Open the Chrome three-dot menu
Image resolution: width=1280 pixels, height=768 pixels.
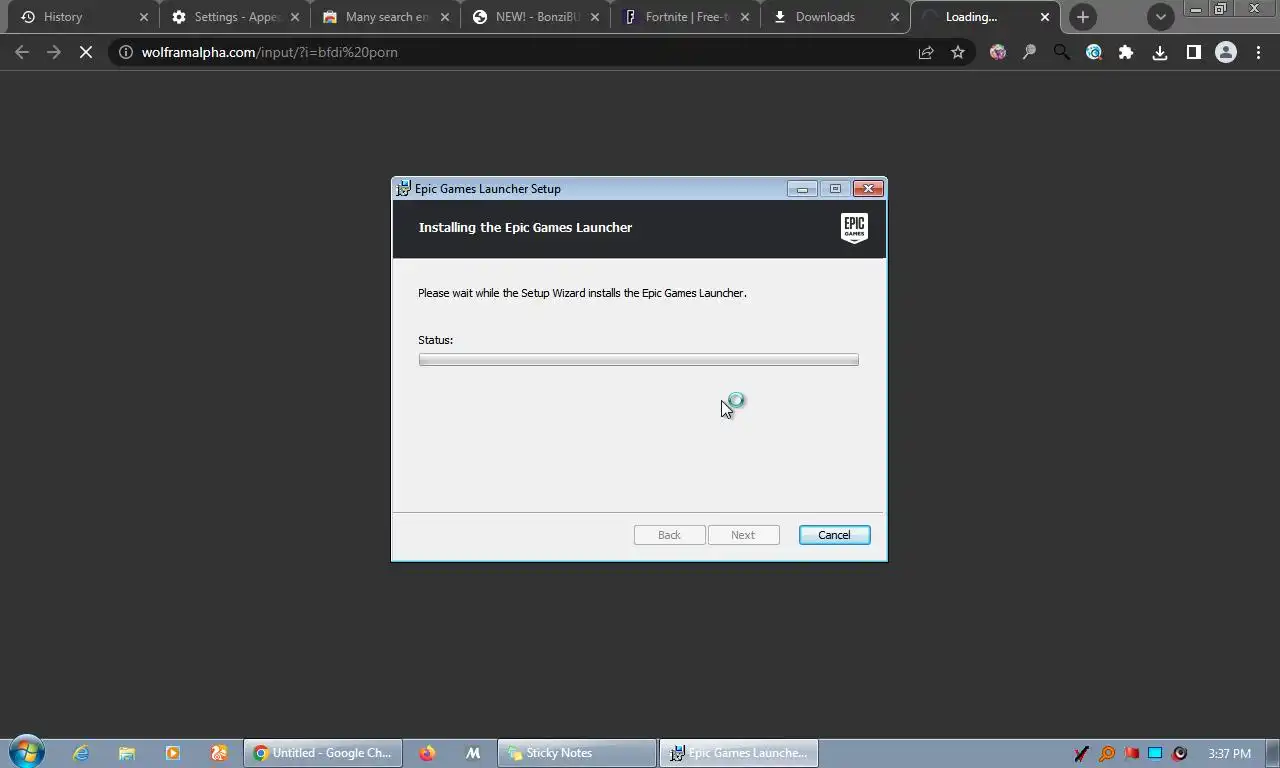[x=1259, y=52]
